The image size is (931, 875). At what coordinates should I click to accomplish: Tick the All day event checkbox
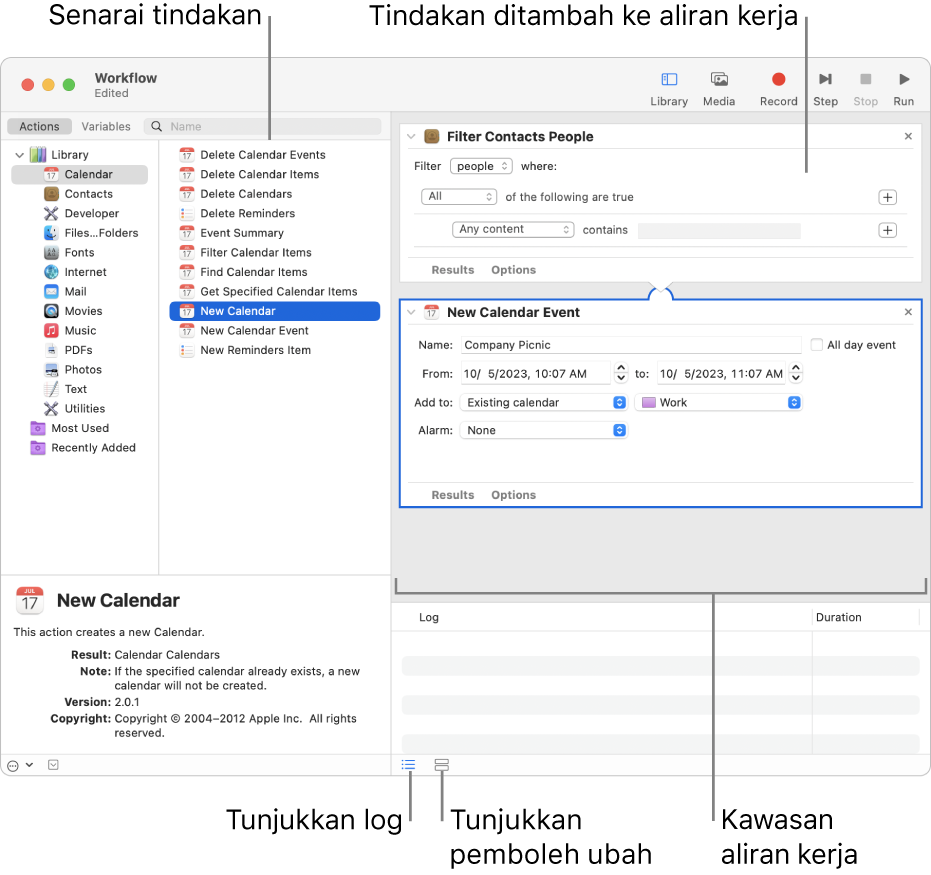816,345
